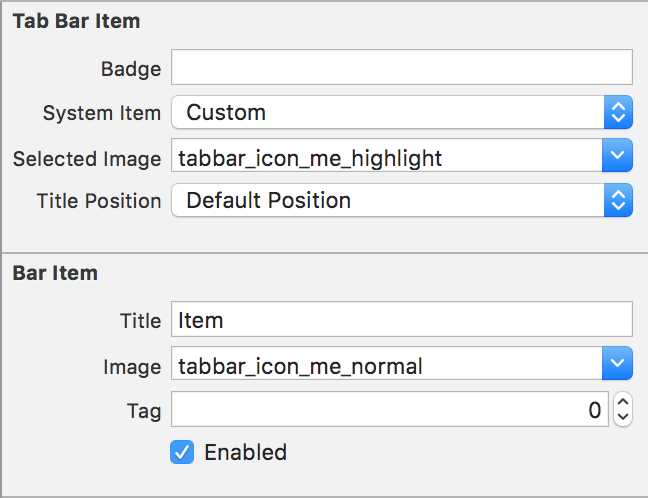Click the Tag number field
This screenshot has width=648, height=498.
[x=390, y=409]
